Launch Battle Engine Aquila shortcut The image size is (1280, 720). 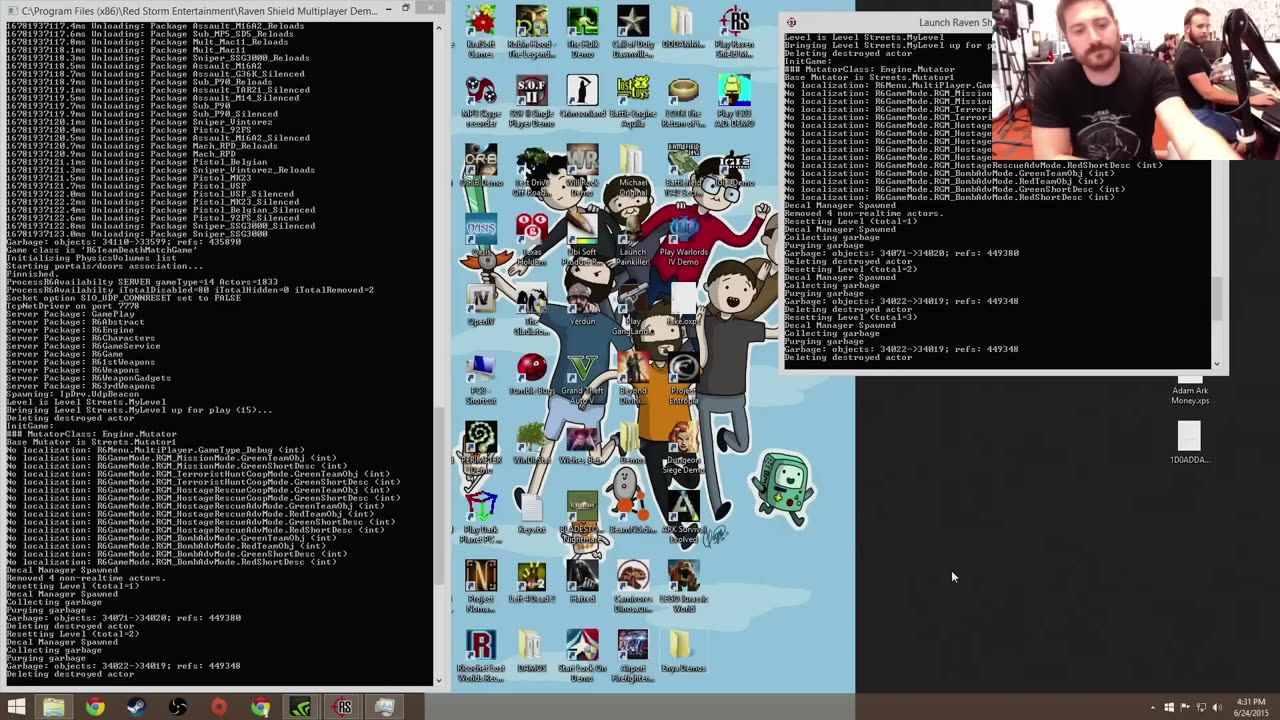pos(632,101)
